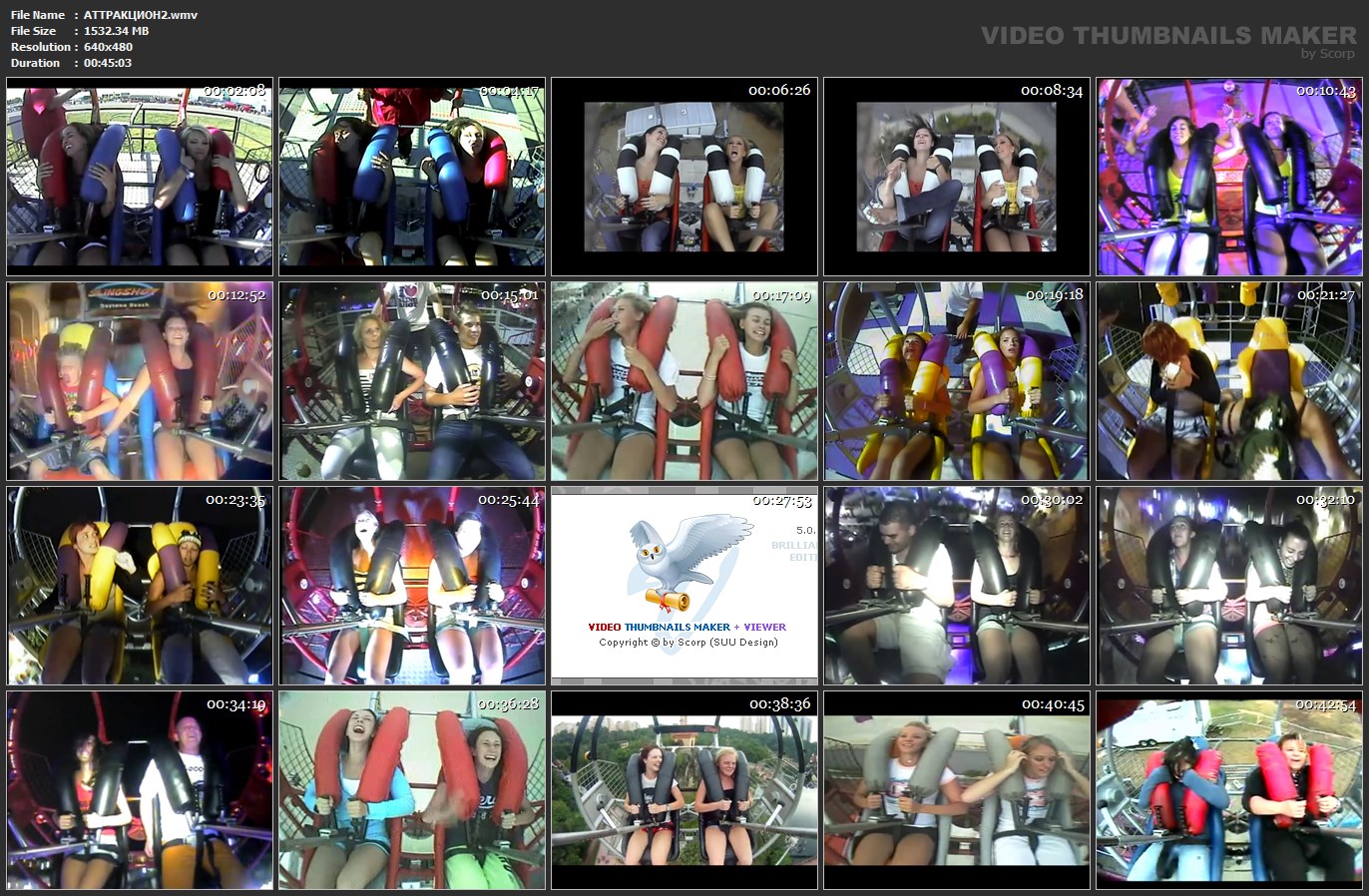Click the File Size value 1532.34 MB
Screen dimensions: 1369x896
tap(116, 31)
